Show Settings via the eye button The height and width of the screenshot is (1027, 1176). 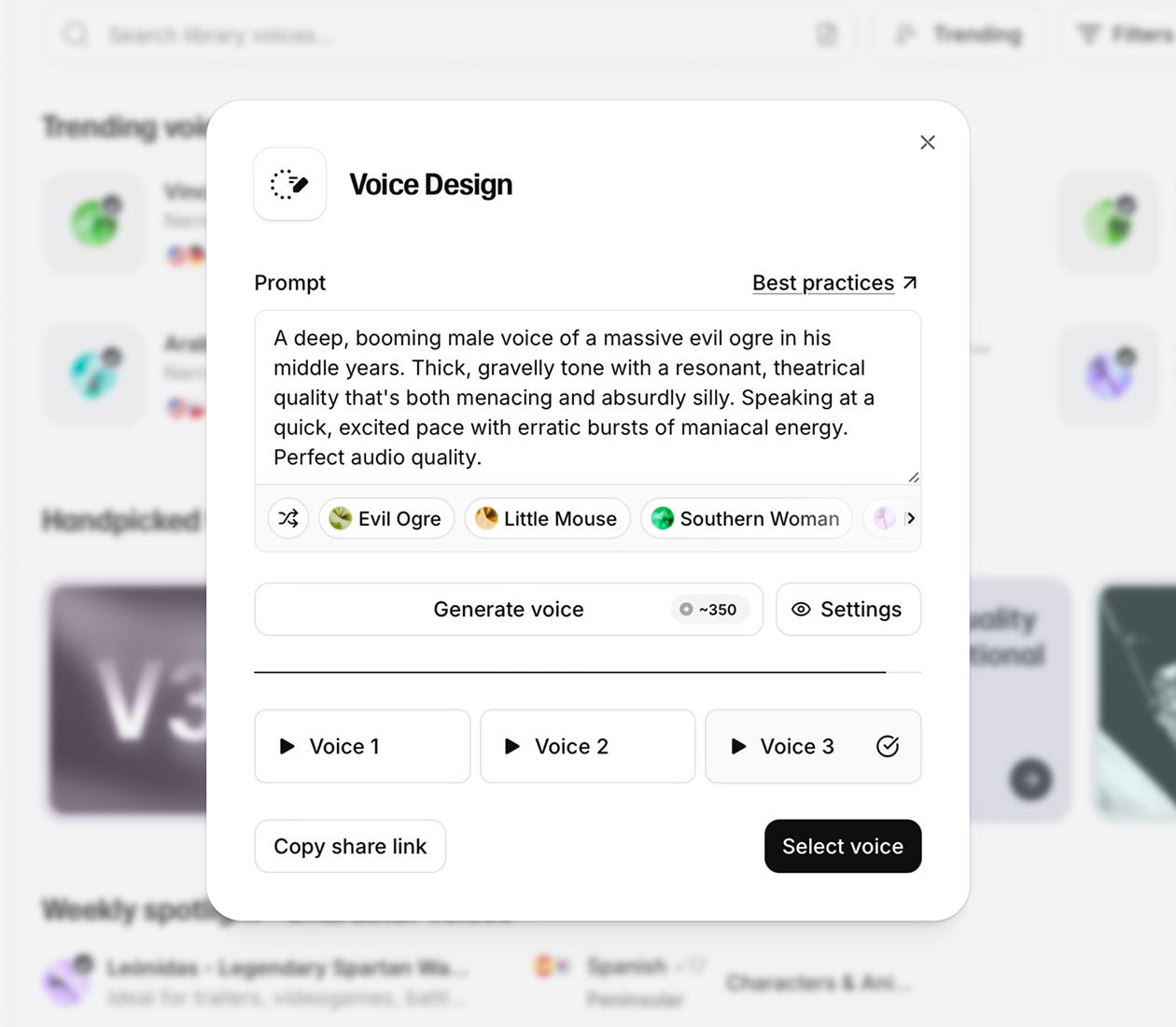[x=848, y=610]
